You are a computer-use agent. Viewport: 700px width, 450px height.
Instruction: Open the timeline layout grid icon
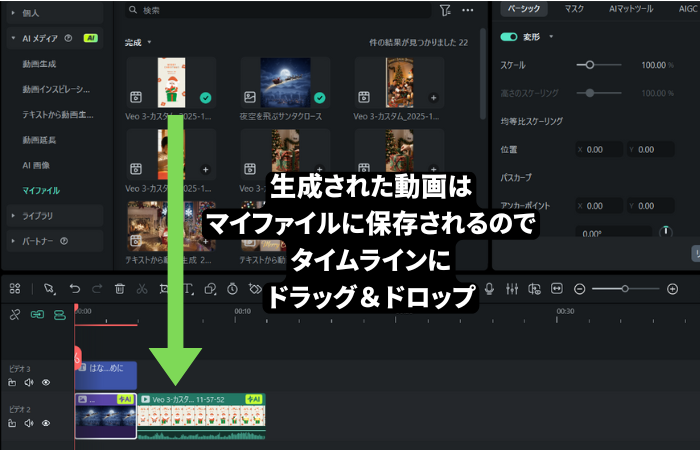(15, 289)
